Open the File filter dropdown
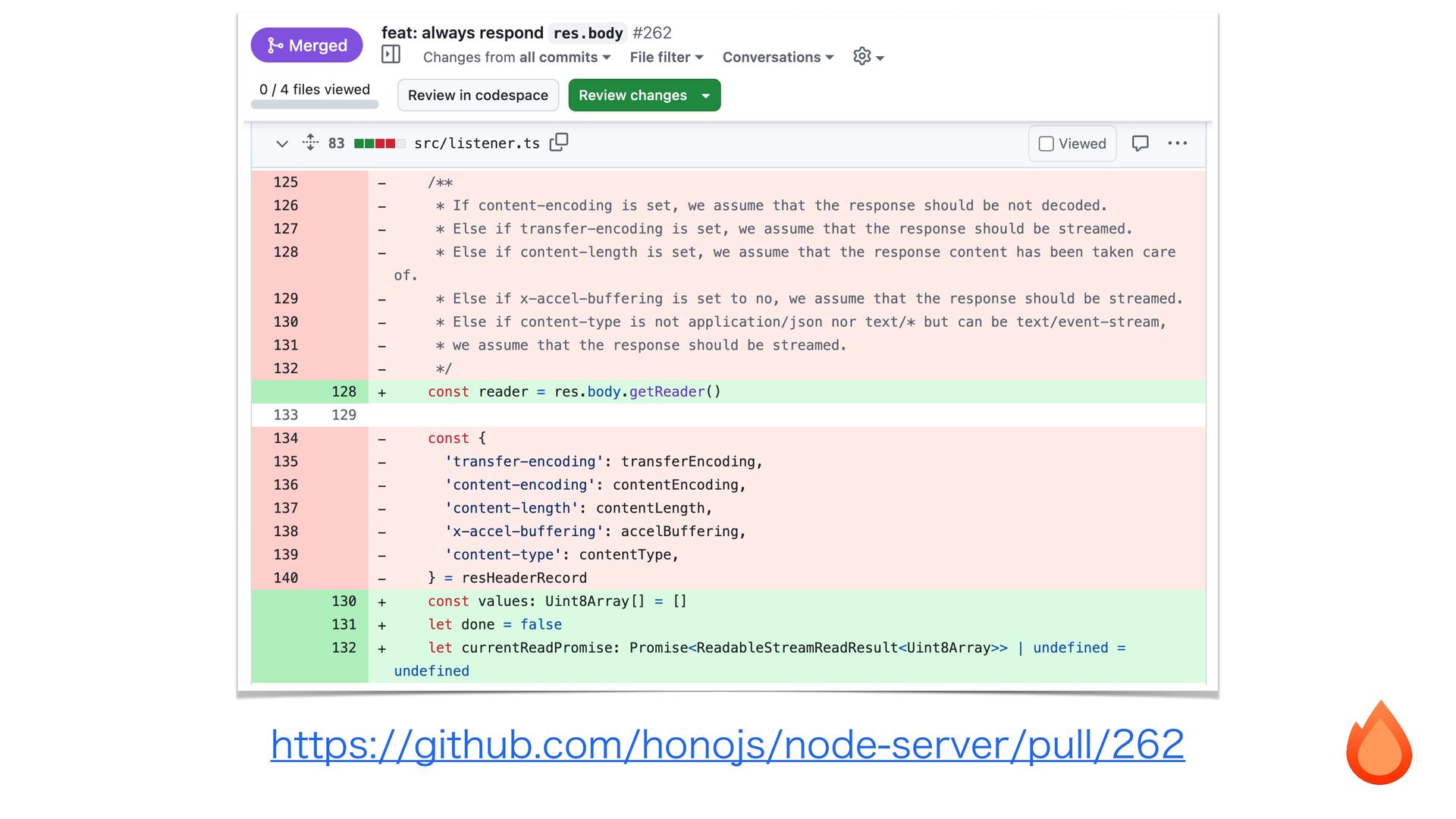1456x819 pixels. (x=667, y=58)
